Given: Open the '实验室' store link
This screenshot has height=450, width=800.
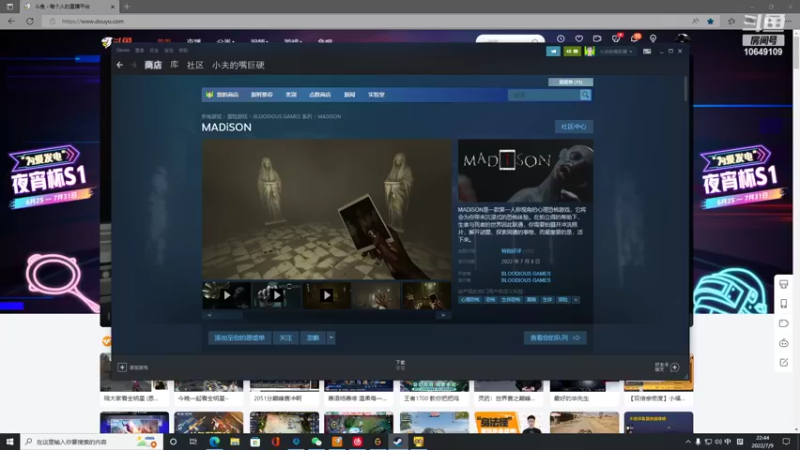Looking at the screenshot, I should click(376, 94).
